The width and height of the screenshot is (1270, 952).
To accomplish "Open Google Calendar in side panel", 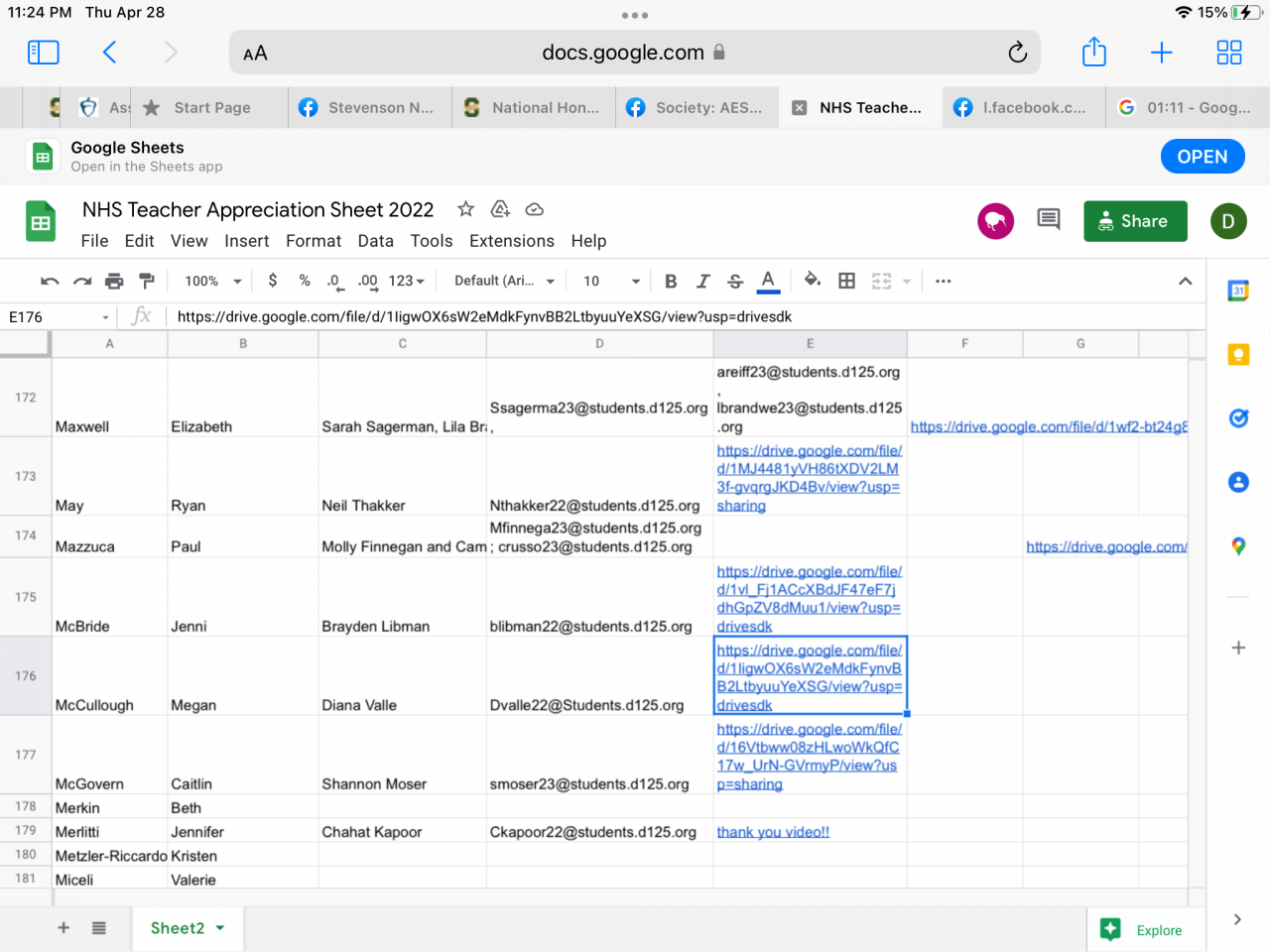I will pos(1238,292).
